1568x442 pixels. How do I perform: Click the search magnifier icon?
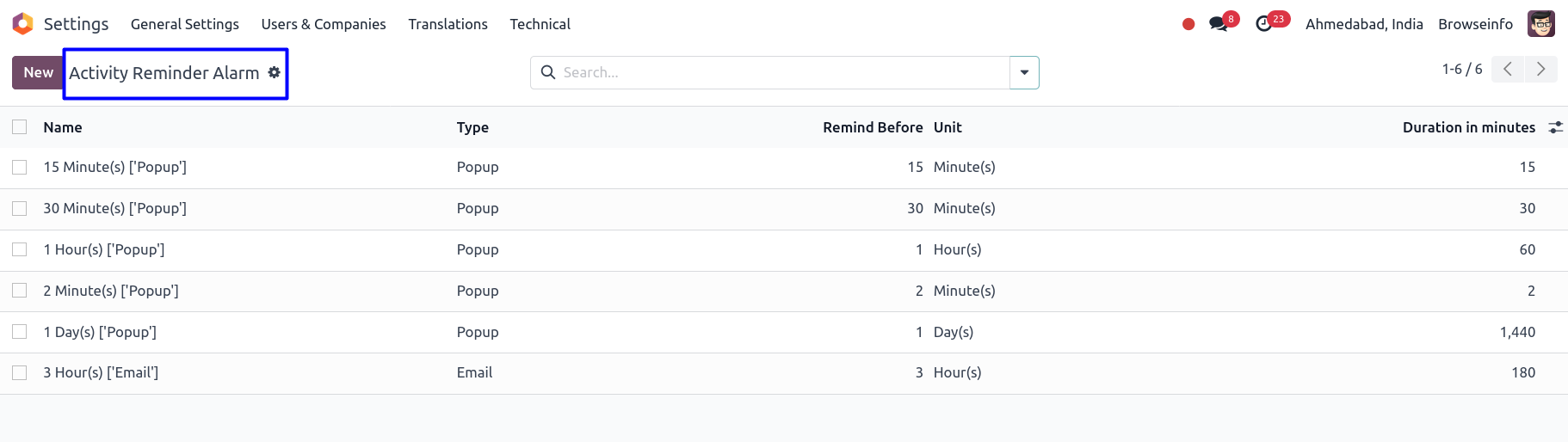tap(548, 73)
